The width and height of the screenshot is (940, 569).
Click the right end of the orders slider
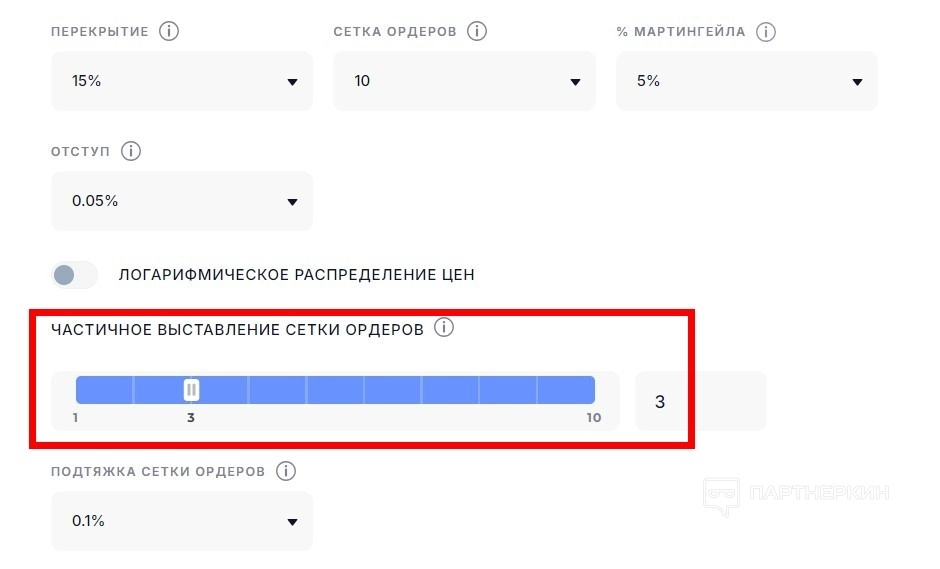point(590,390)
